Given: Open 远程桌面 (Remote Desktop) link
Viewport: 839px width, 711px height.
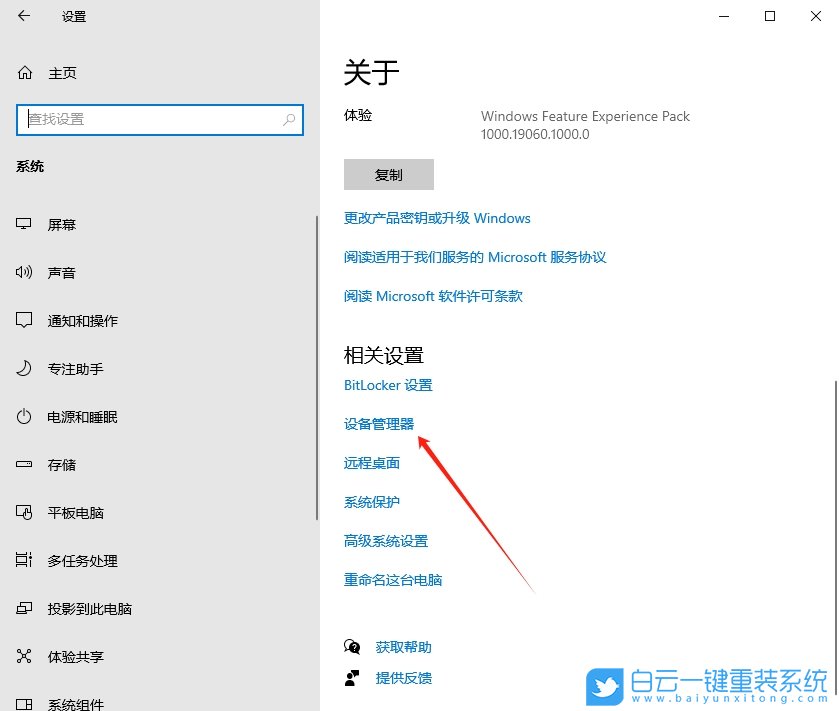Looking at the screenshot, I should [371, 462].
